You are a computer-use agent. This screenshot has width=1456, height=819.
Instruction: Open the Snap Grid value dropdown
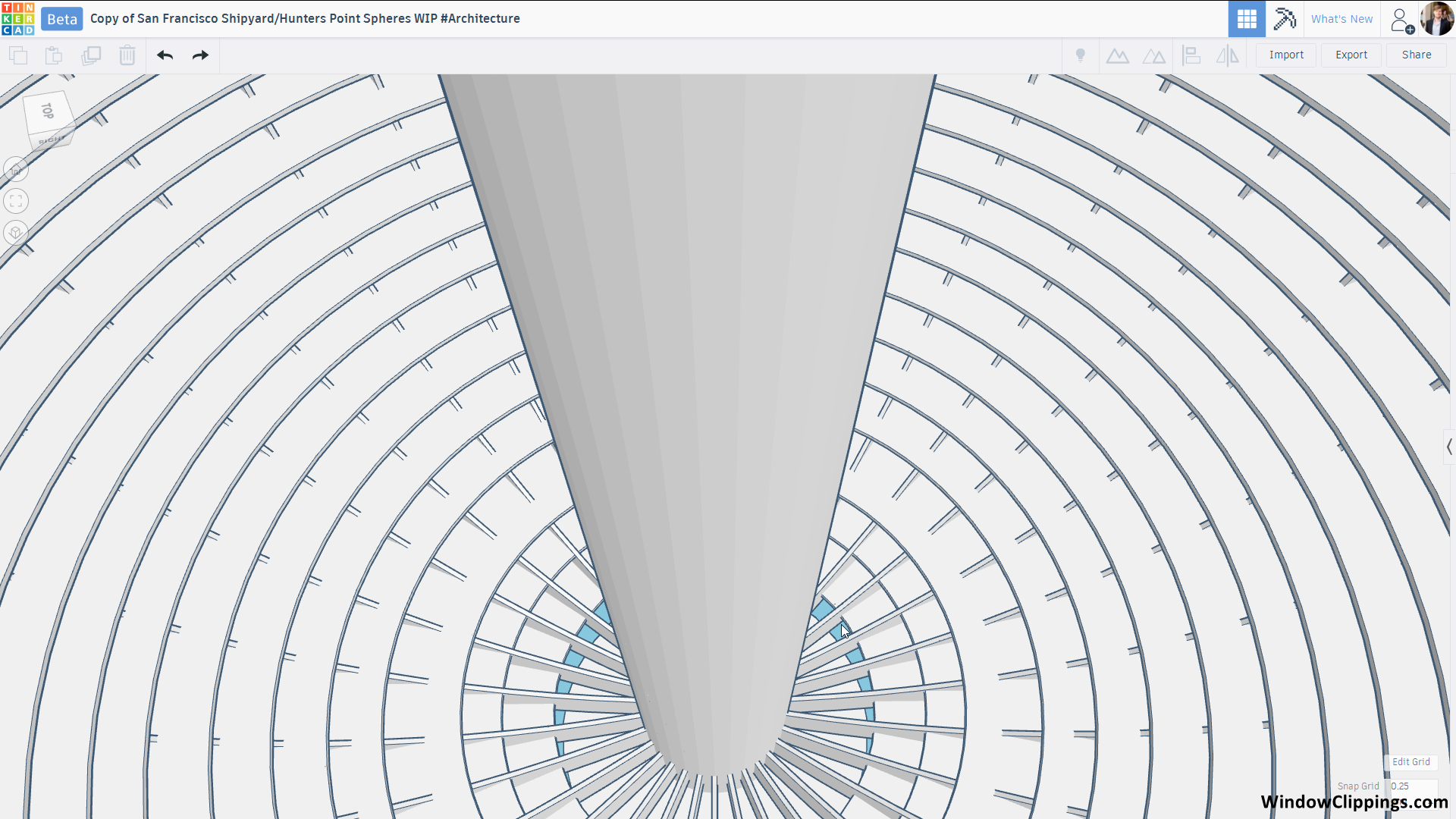1414,786
